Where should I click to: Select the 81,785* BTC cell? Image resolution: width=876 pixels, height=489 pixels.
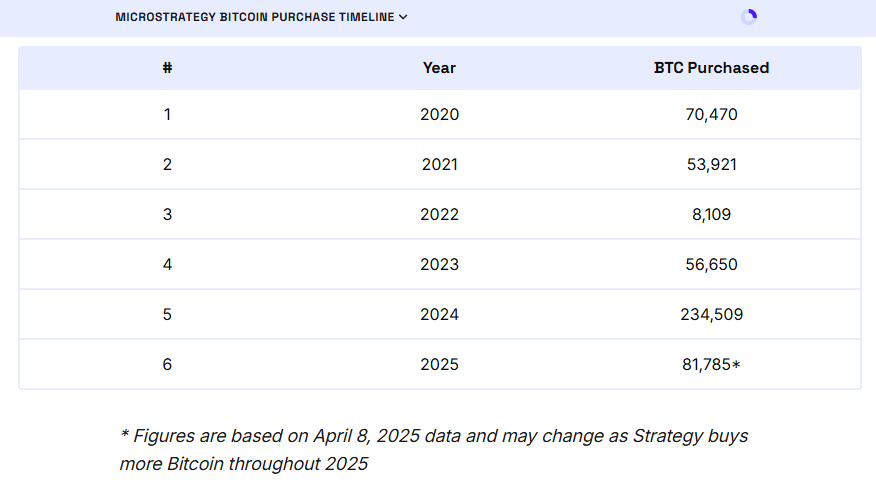click(x=711, y=364)
